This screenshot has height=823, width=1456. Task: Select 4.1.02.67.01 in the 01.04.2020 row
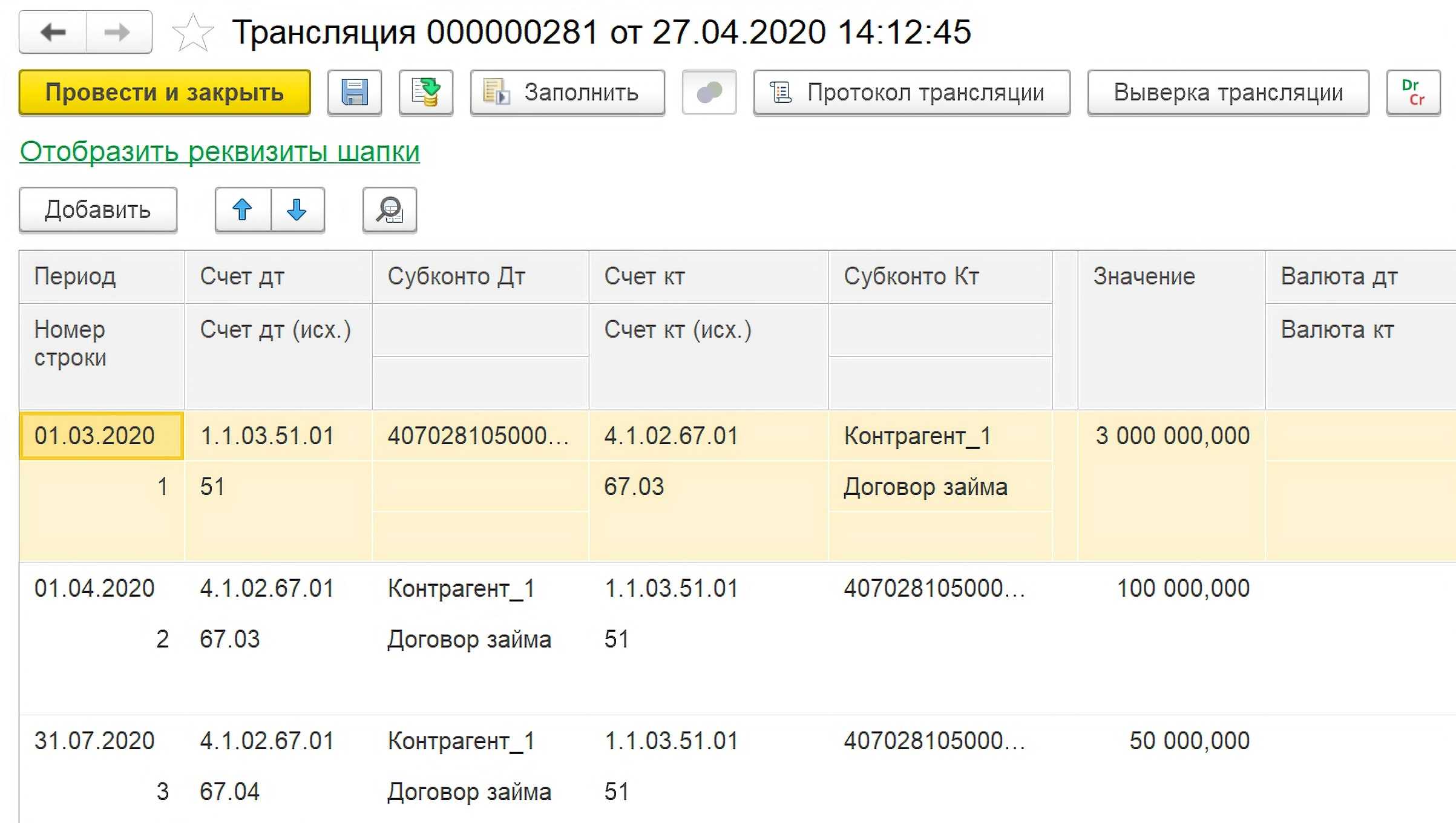tap(278, 588)
